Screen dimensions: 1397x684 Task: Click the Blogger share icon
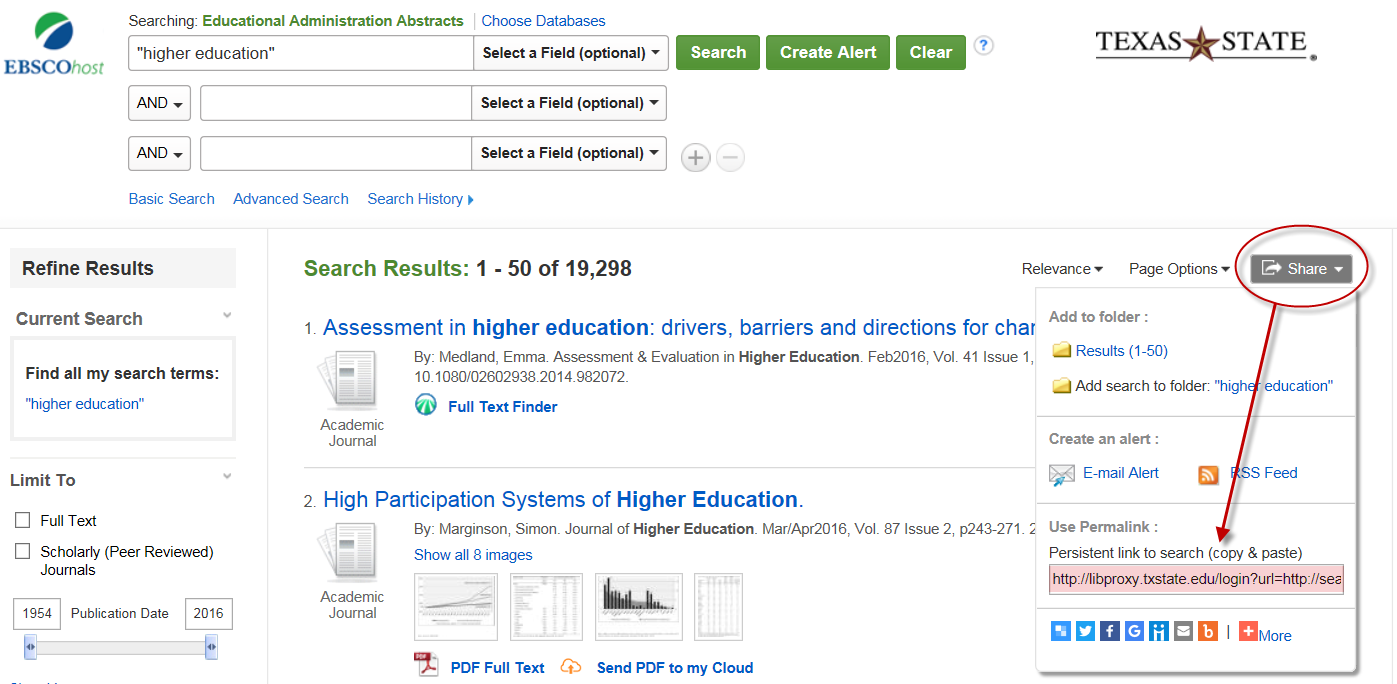coord(1208,631)
